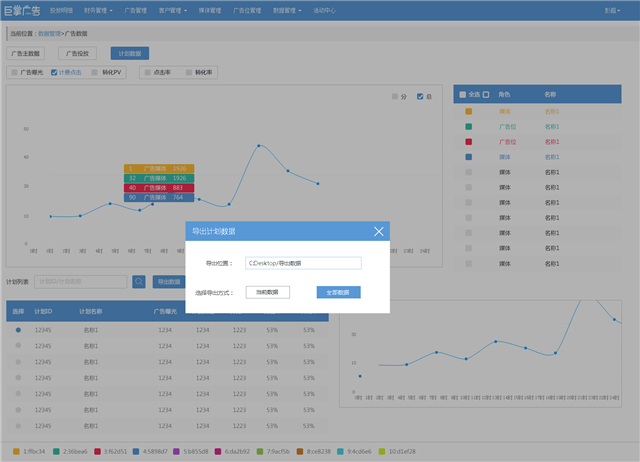Focus the 计划ID/计划名称 search box

(x=81, y=282)
